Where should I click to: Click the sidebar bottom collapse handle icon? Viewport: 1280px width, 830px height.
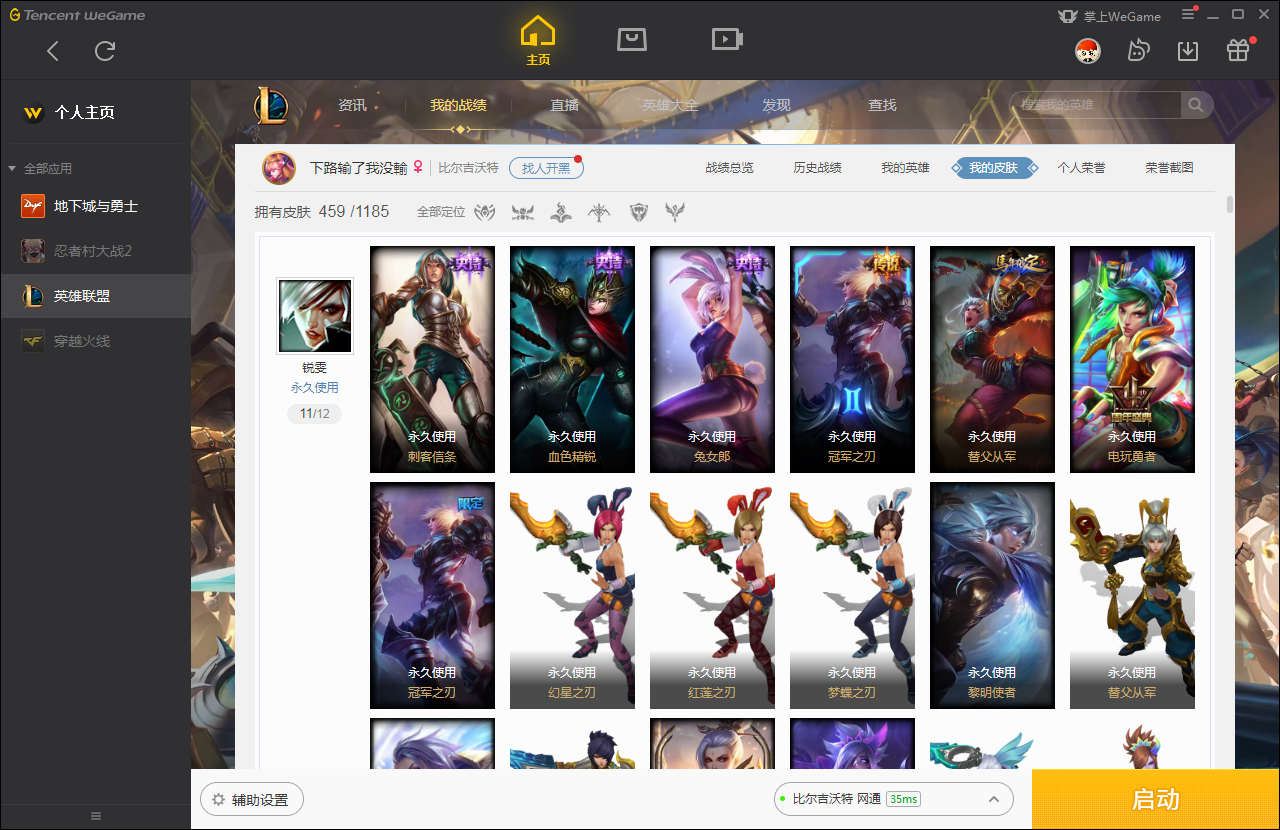pos(96,816)
